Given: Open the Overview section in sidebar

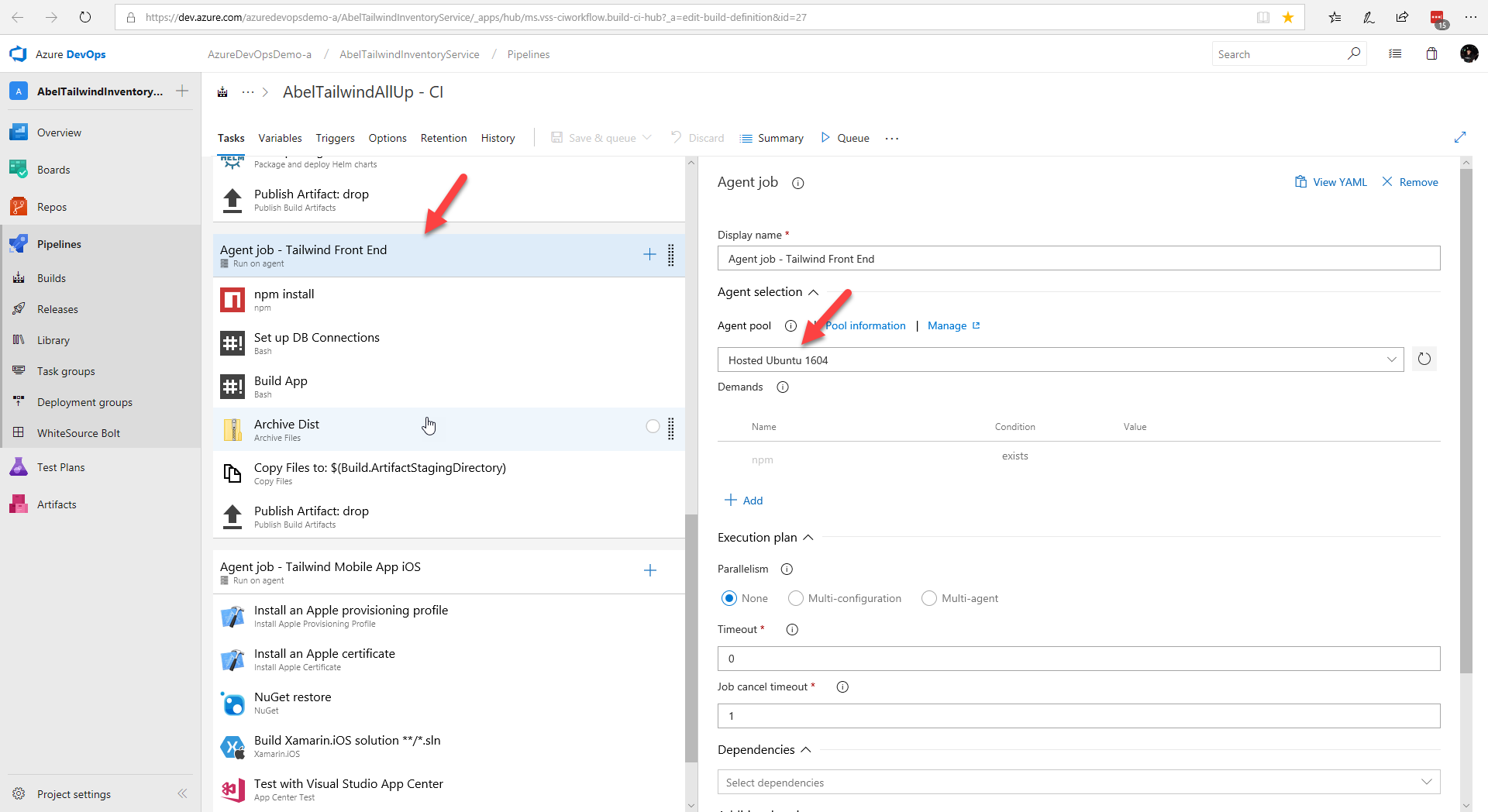Looking at the screenshot, I should coord(59,132).
